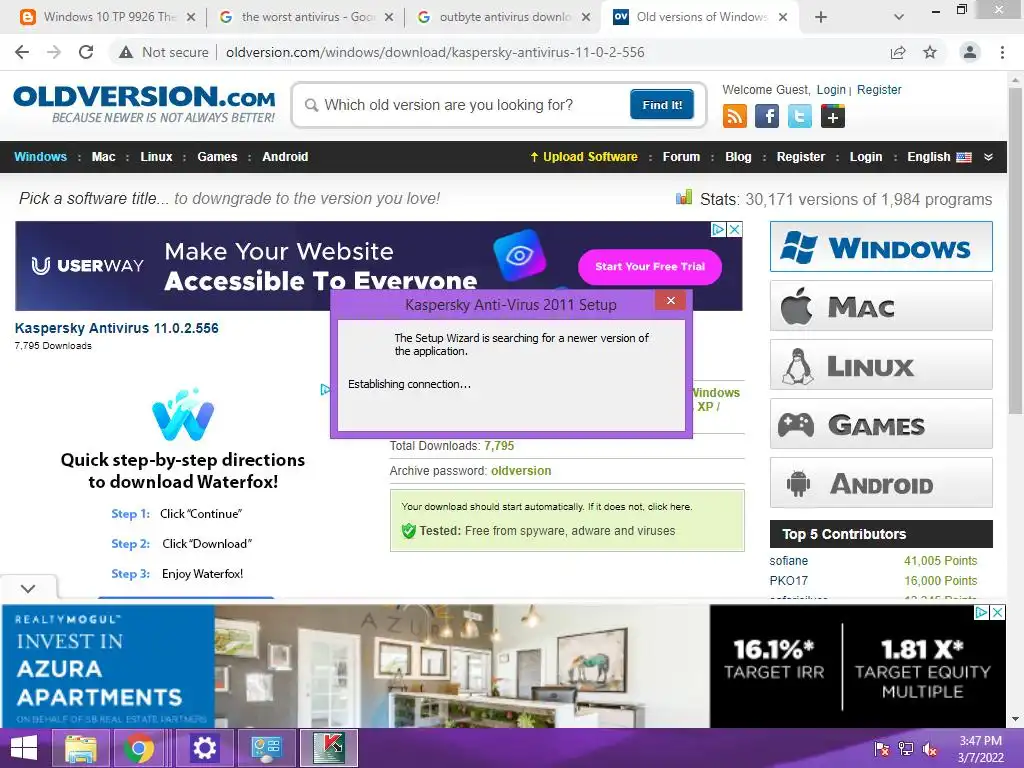The width and height of the screenshot is (1024, 768).
Task: Select Linux in site navigation bar
Action: (x=156, y=157)
